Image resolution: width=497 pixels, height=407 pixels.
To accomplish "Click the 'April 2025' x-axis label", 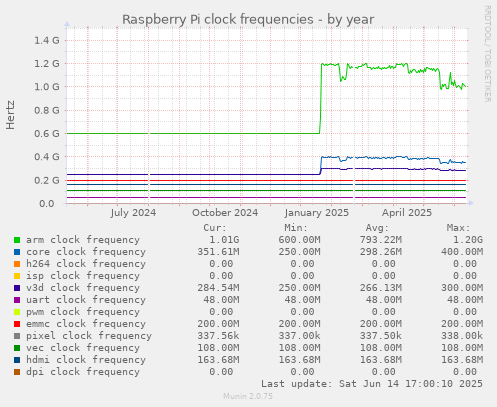I will point(407,213).
